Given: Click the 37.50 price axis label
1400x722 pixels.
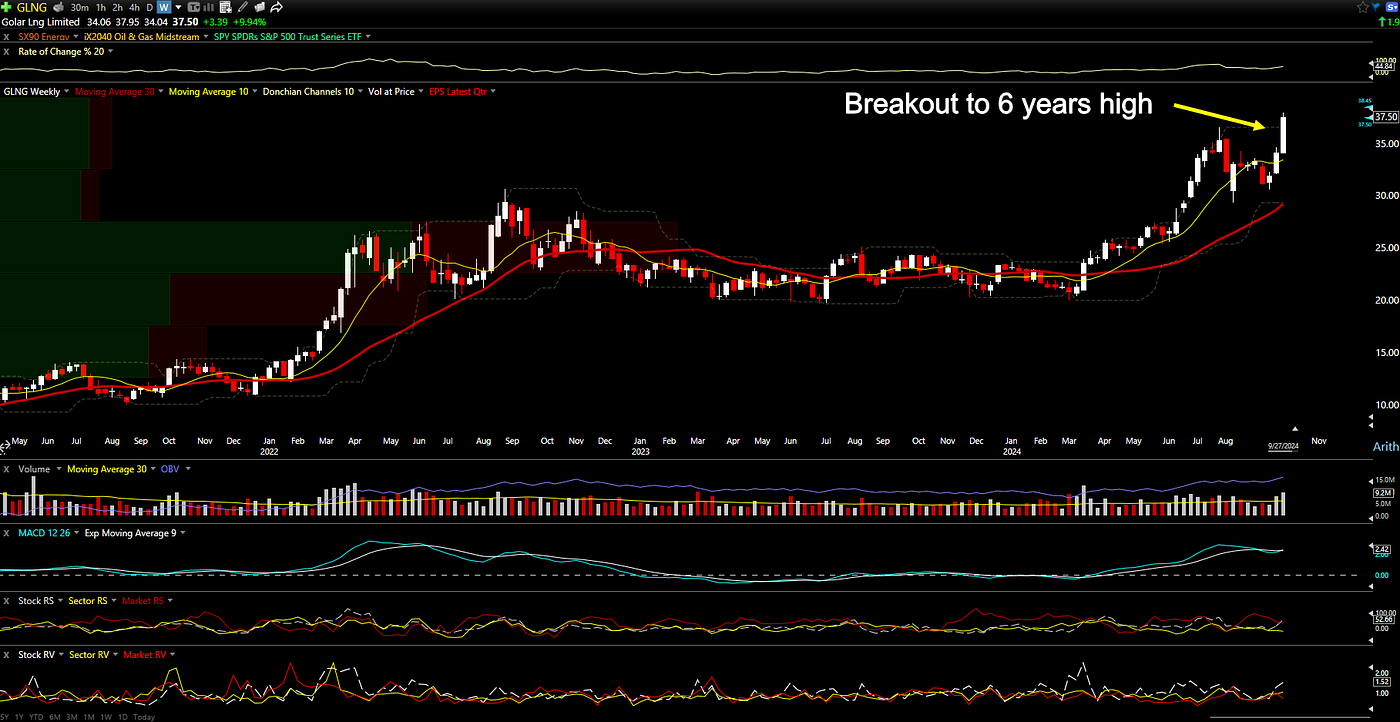Looking at the screenshot, I should click(1385, 116).
